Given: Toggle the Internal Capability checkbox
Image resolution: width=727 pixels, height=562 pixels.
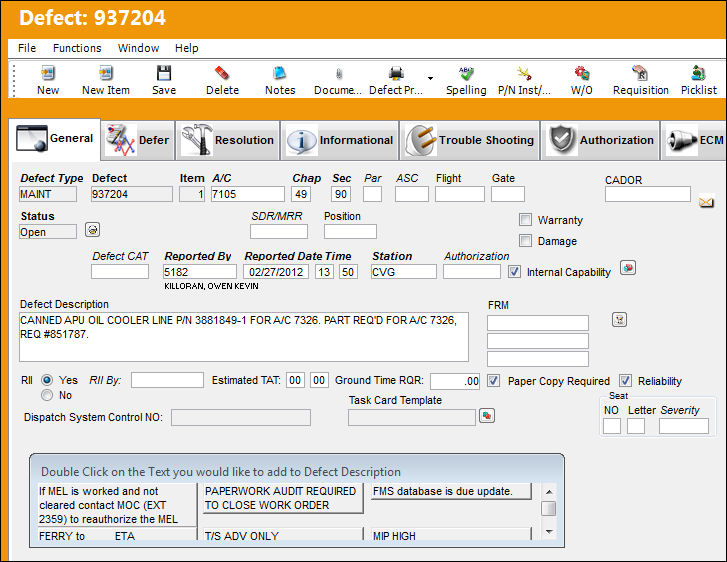Looking at the screenshot, I should click(514, 271).
